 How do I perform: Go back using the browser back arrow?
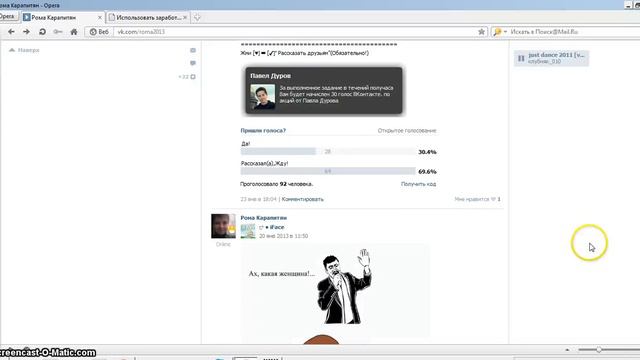coord(11,31)
